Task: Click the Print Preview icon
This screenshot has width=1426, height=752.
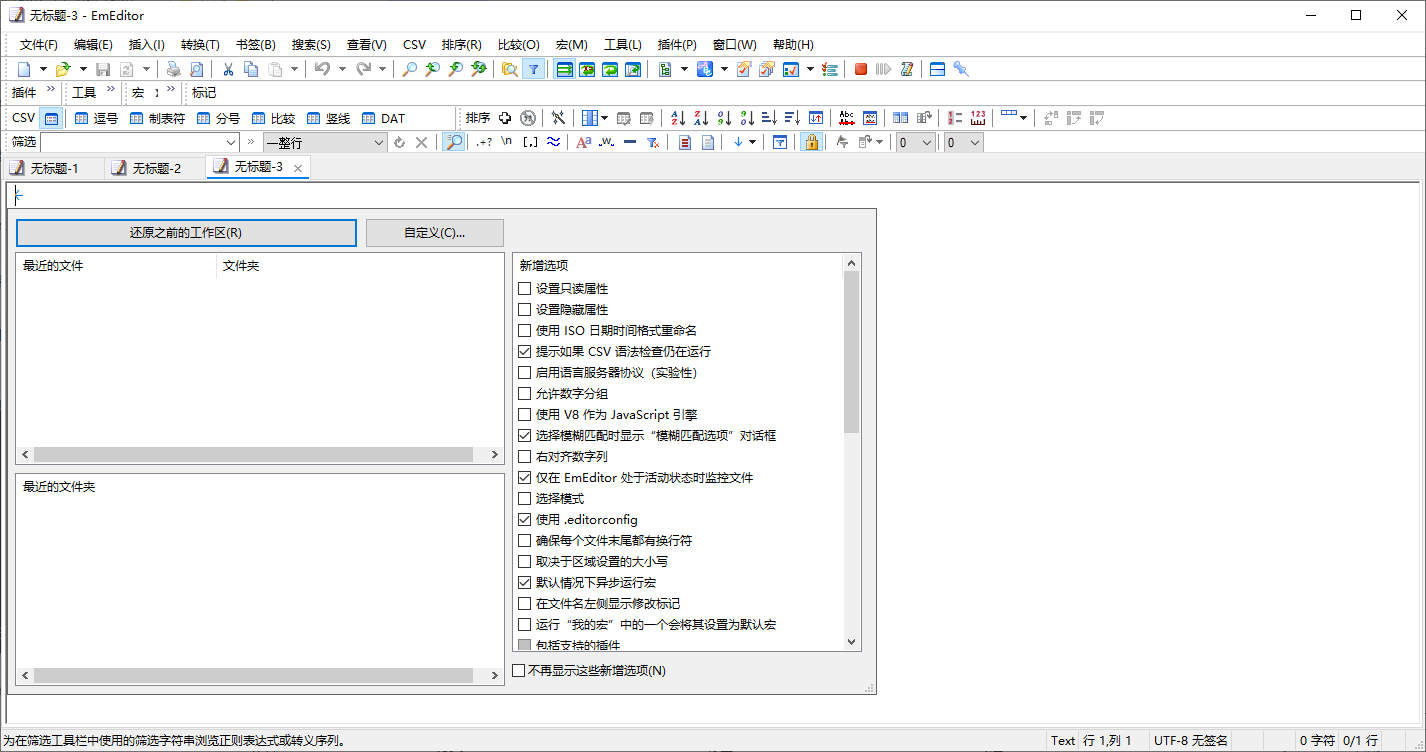Action: (x=196, y=69)
